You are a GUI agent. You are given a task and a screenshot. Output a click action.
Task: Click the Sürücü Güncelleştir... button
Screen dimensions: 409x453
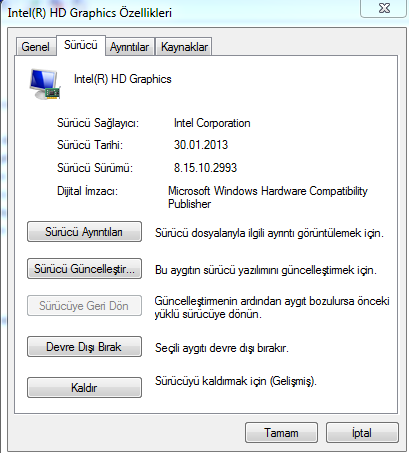84,269
